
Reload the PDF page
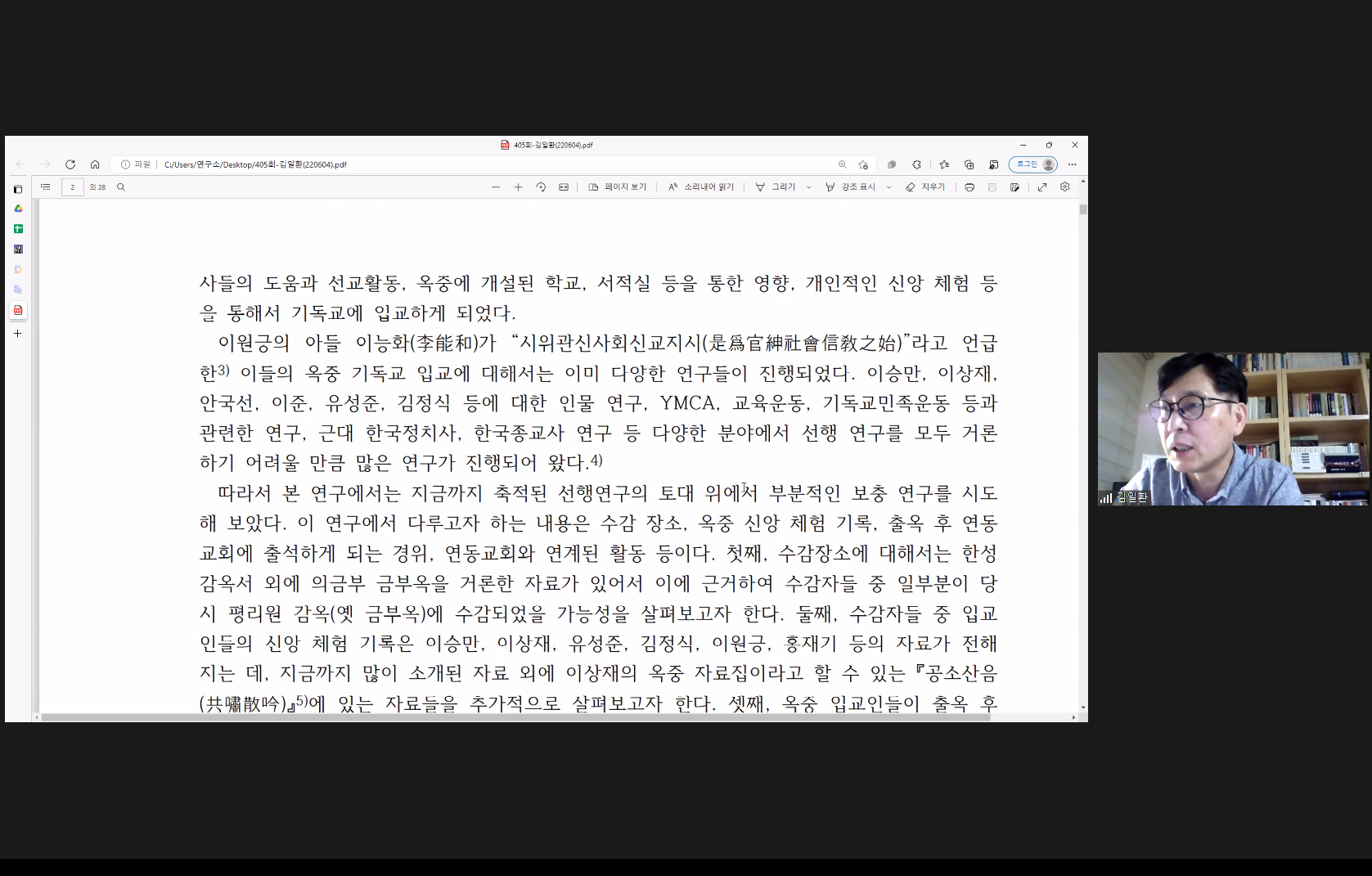tap(70, 164)
